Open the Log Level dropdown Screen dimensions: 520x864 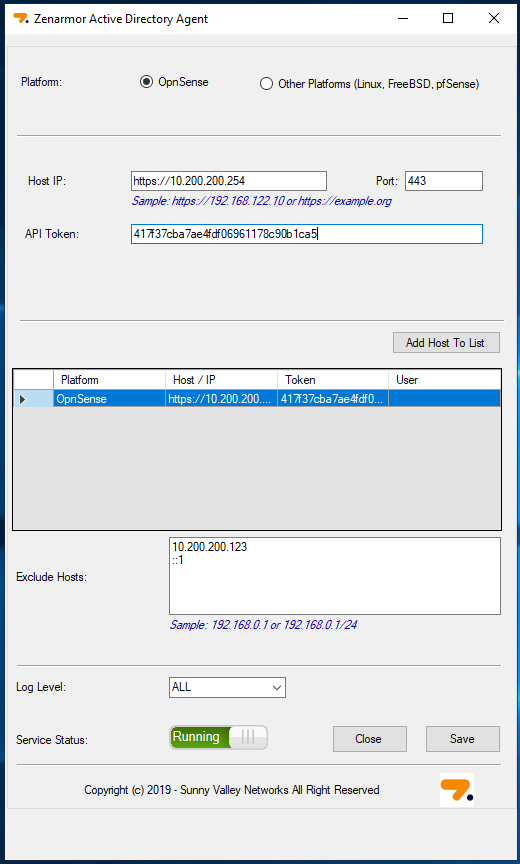(228, 687)
